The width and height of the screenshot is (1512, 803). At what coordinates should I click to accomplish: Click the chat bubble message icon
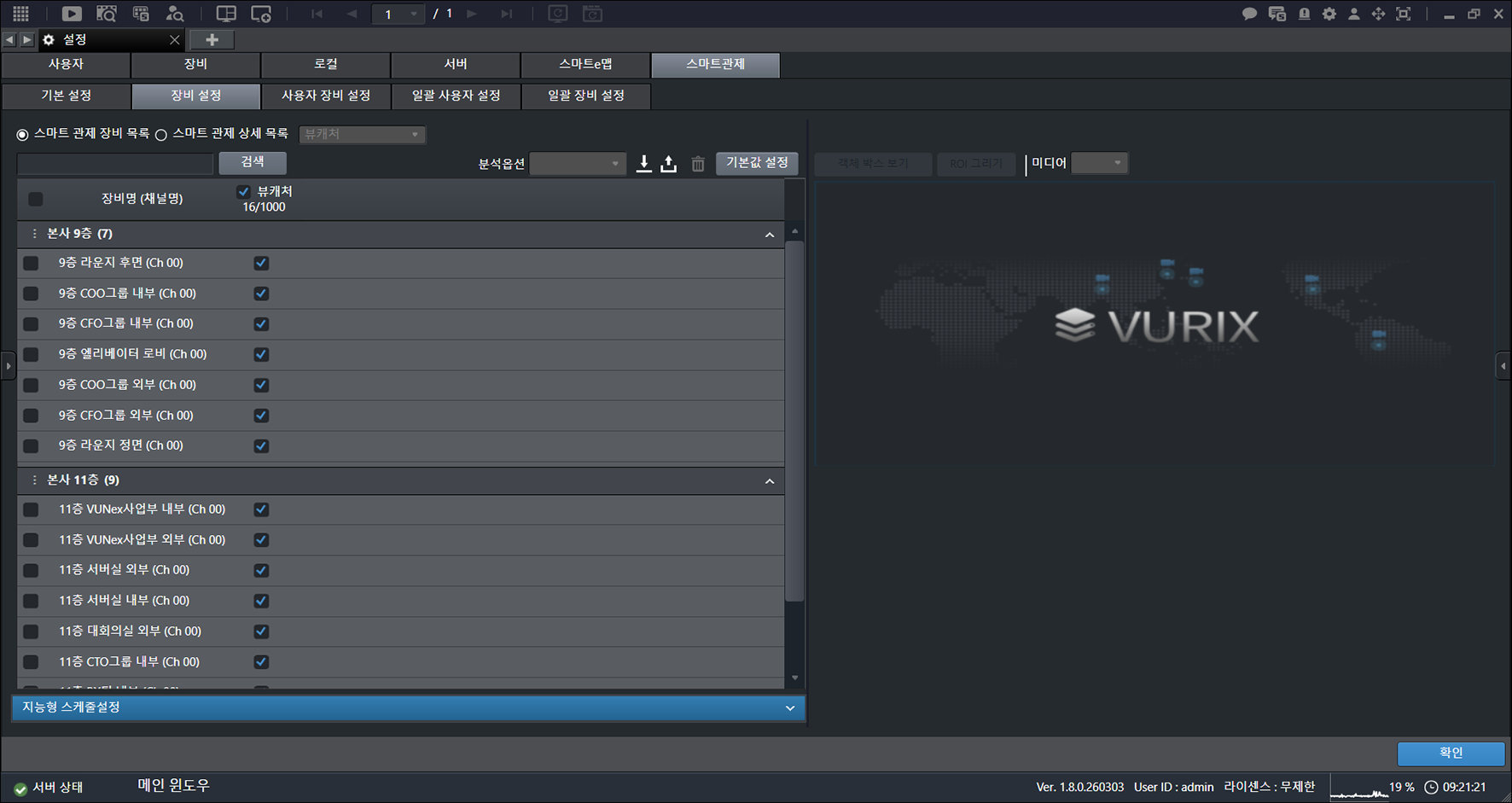[1249, 14]
